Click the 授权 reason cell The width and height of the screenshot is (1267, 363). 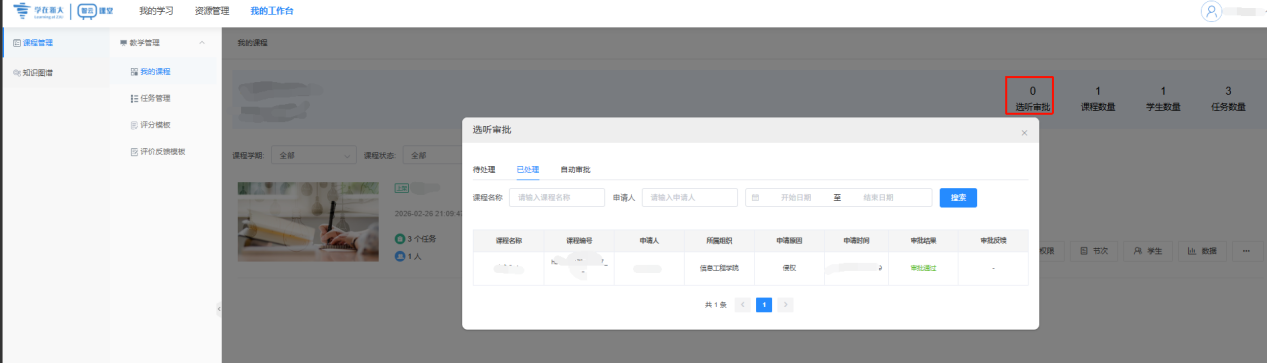788,268
